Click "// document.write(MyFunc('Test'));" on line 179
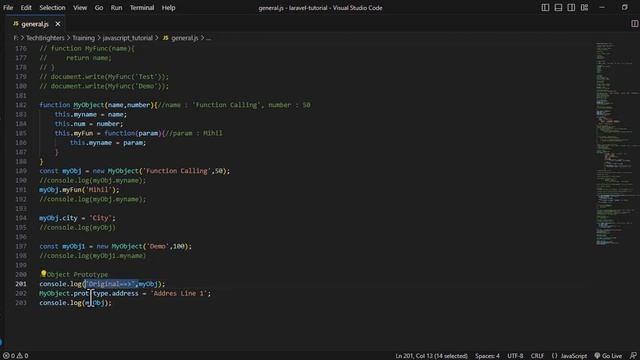 click(x=104, y=76)
